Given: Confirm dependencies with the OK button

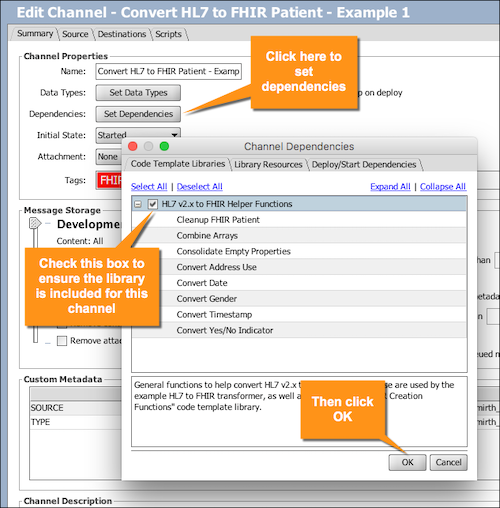Looking at the screenshot, I should coord(407,462).
